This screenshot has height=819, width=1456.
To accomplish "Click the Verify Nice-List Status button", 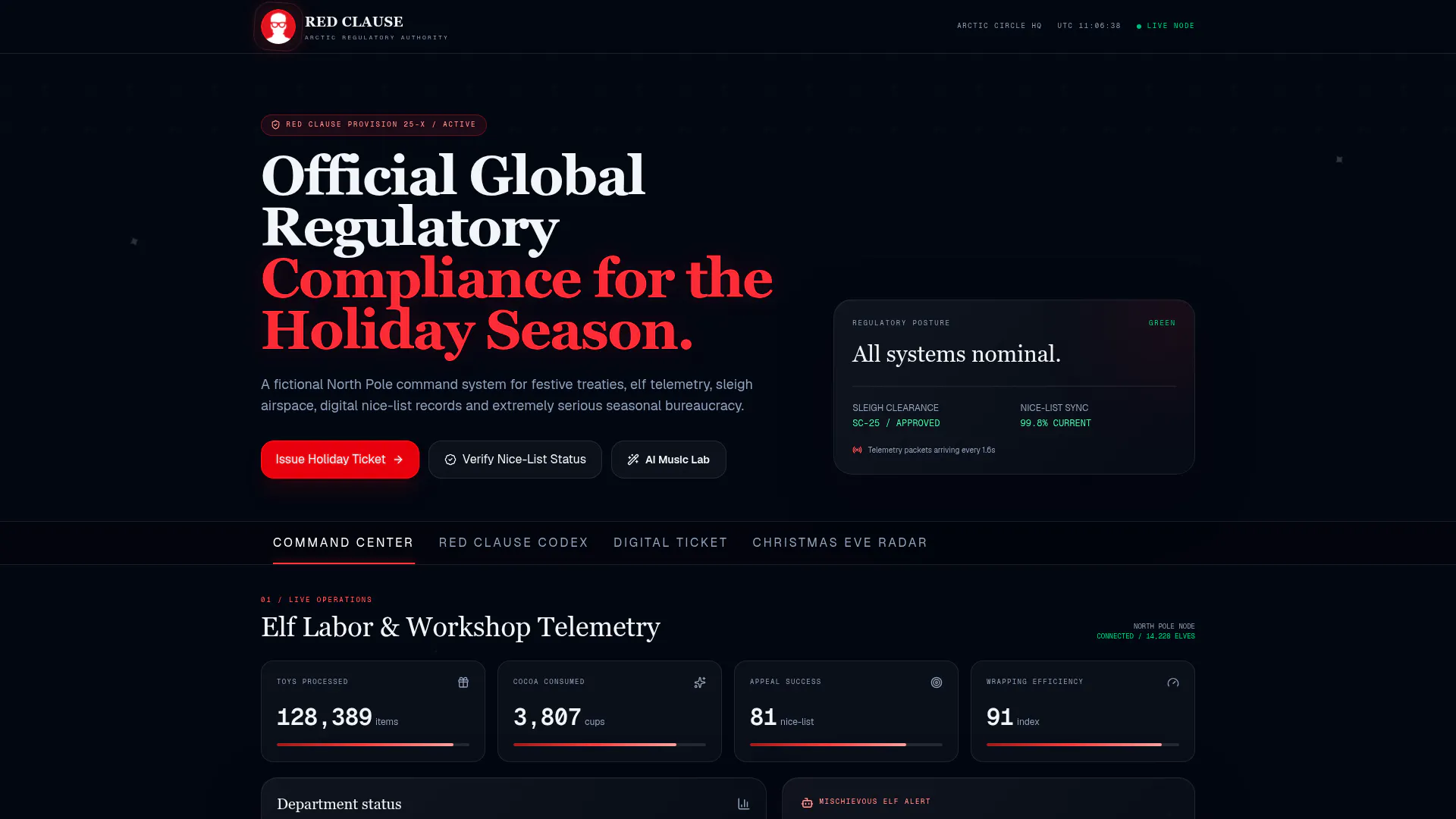I will click(x=515, y=460).
